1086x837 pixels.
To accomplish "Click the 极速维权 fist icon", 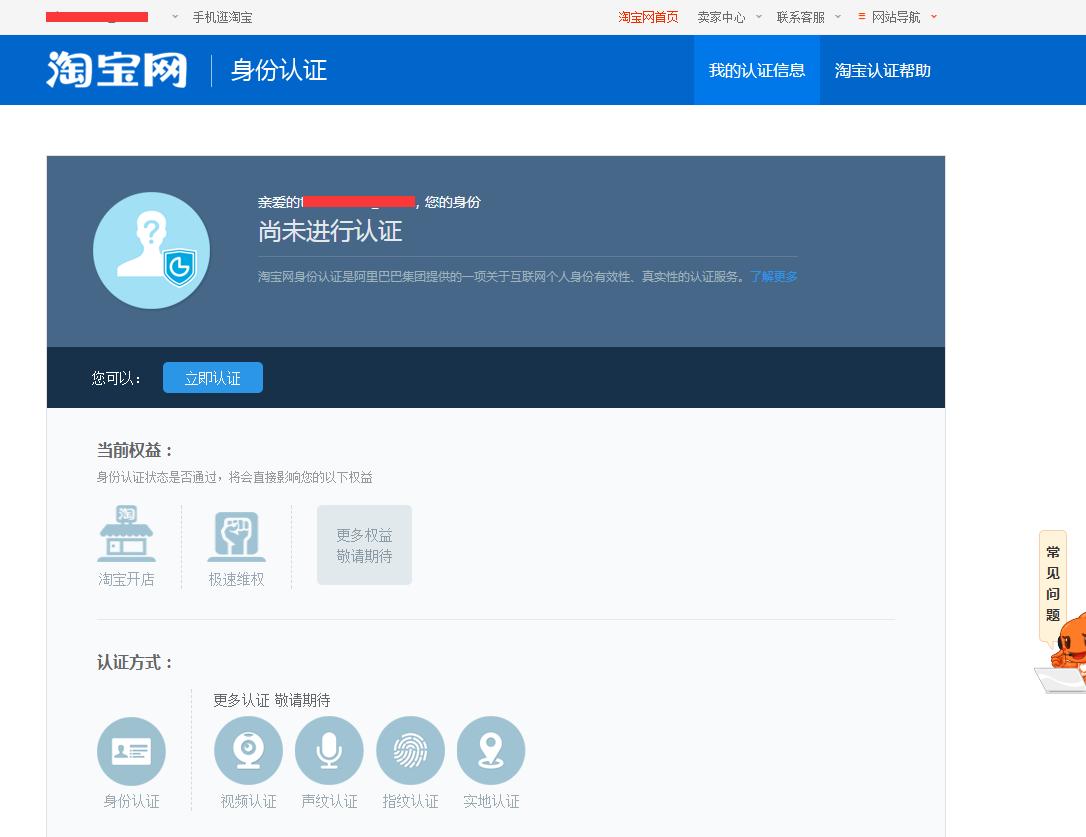I will tap(236, 536).
